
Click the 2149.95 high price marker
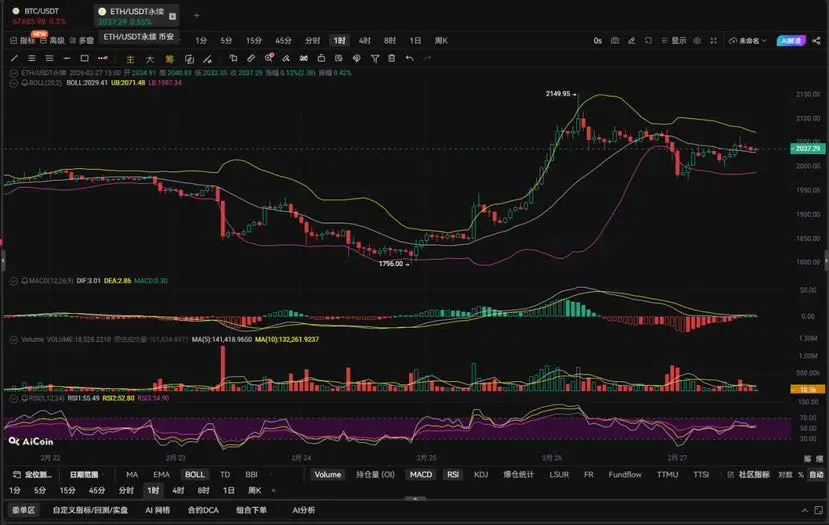coord(560,94)
